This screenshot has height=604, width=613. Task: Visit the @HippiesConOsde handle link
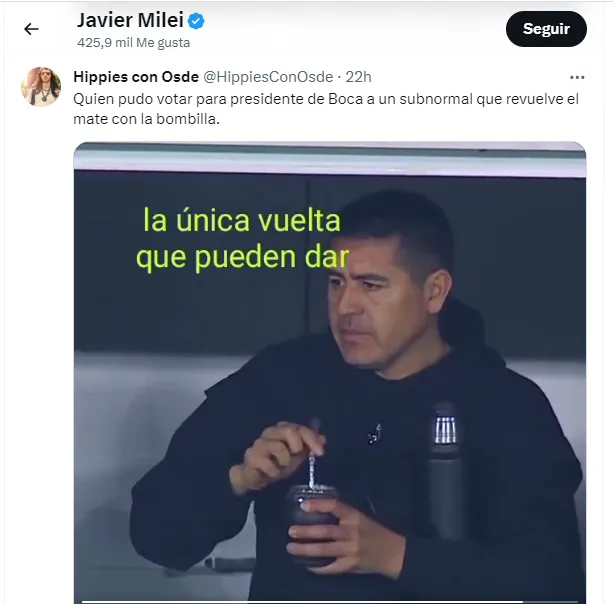268,77
